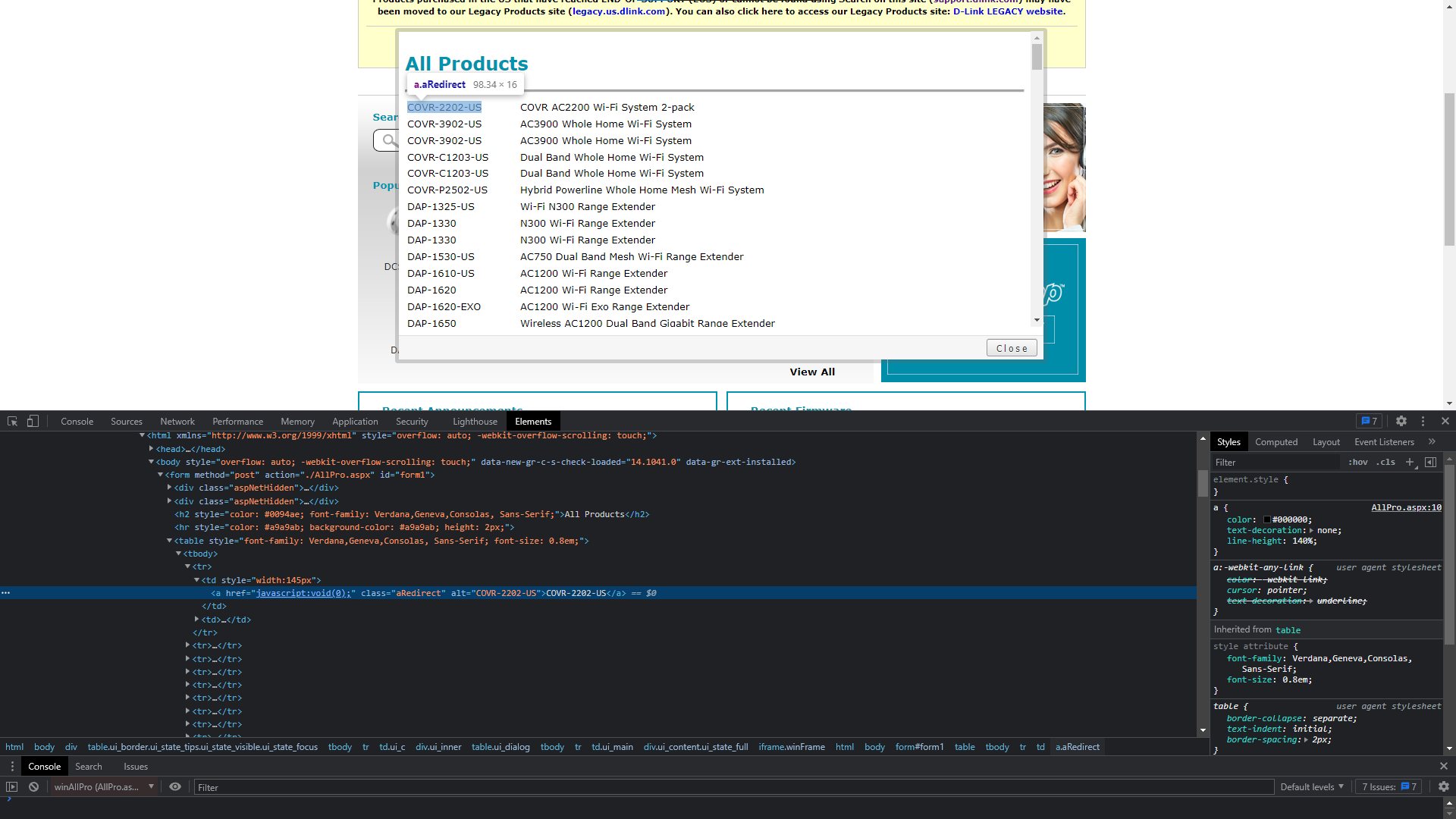1456x819 pixels.
Task: Open the Issues drawer tab
Action: point(136,767)
